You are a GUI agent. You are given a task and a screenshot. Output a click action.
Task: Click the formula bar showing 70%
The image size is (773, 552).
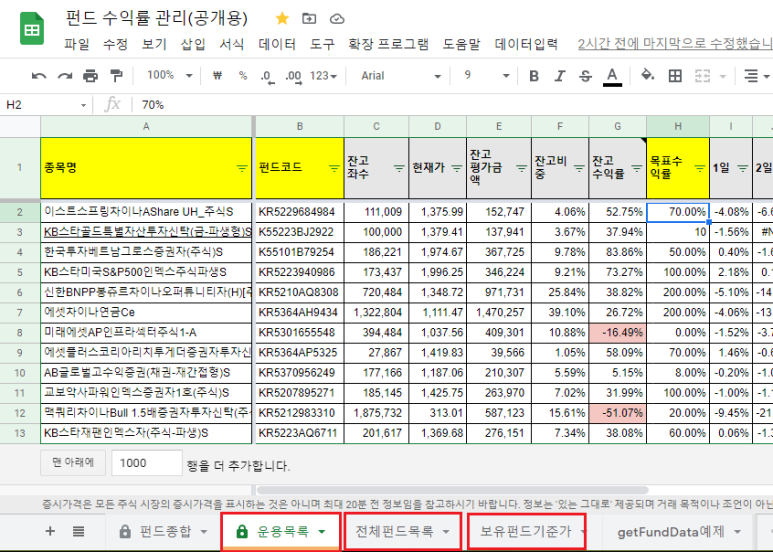coord(454,105)
